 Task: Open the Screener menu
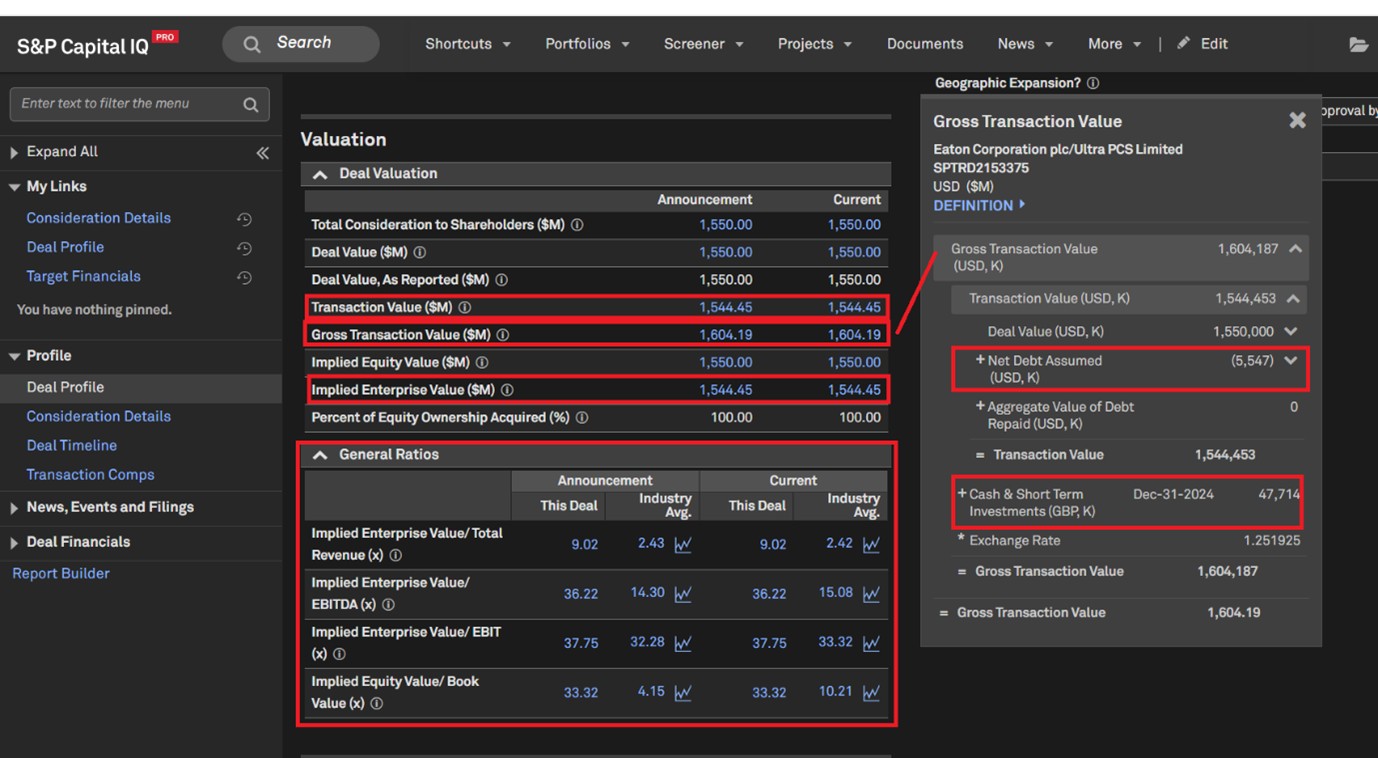703,44
